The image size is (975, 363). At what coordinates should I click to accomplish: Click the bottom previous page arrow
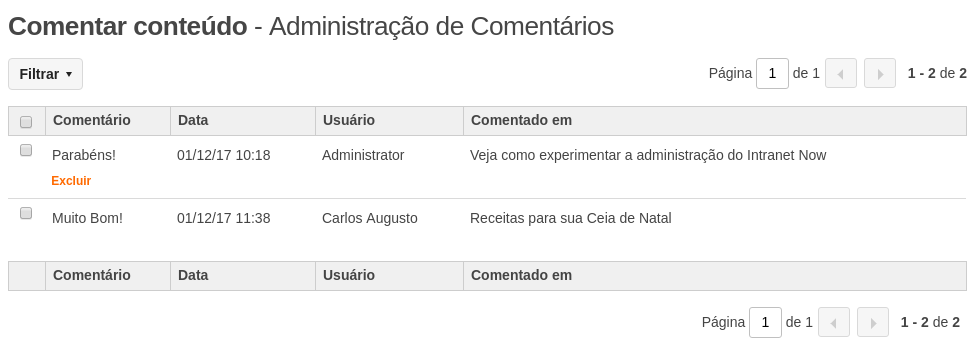click(834, 322)
